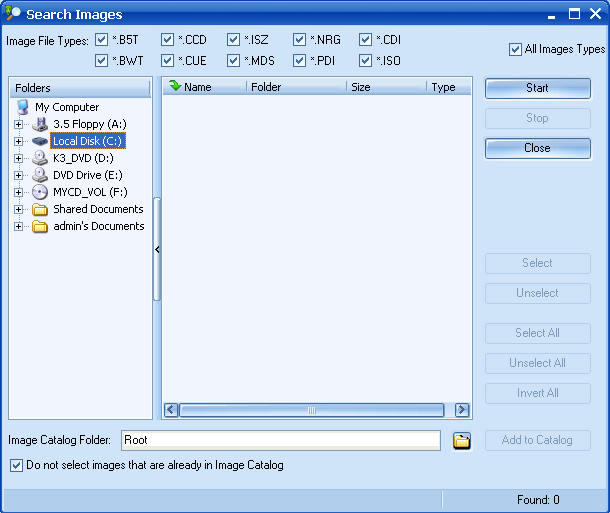Click the admin's Documents folder icon

pyautogui.click(x=40, y=226)
